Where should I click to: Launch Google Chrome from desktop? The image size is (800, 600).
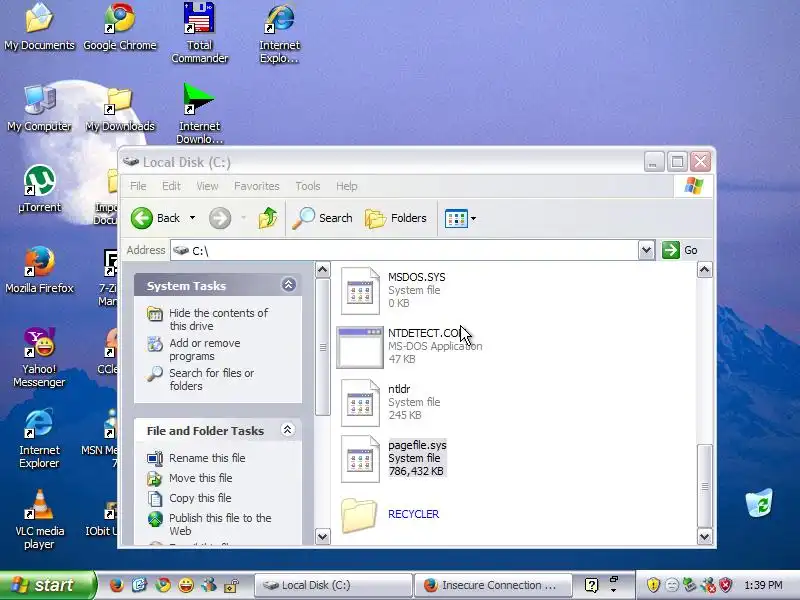coord(120,27)
